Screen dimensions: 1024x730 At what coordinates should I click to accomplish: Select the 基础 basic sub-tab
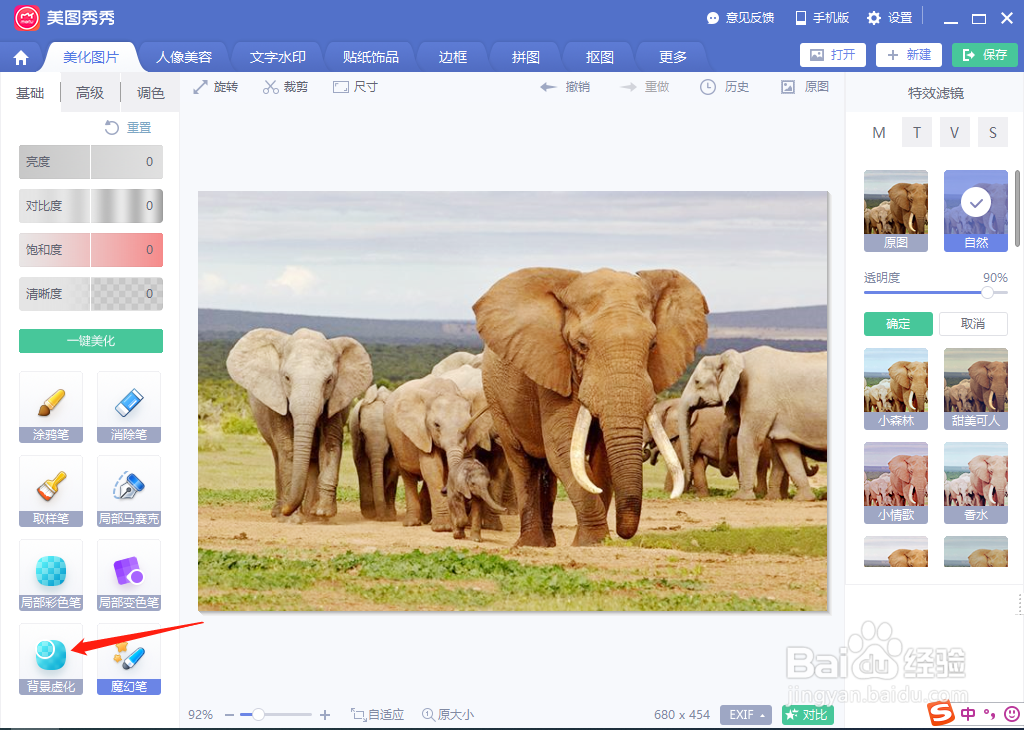(30, 93)
